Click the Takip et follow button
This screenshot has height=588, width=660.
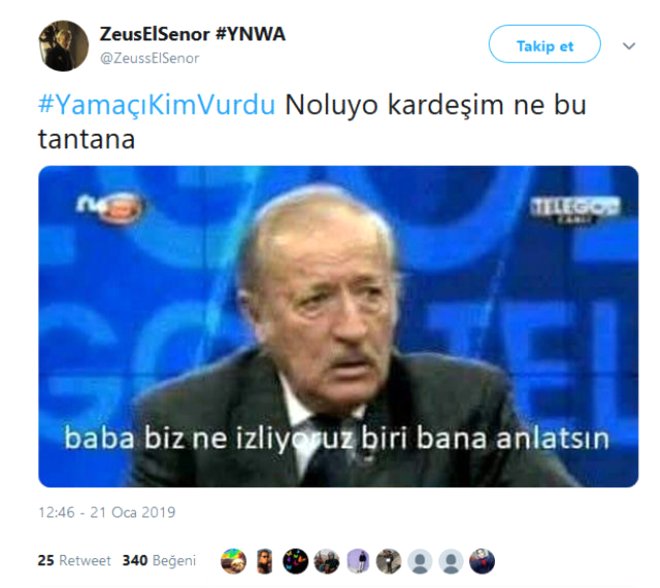click(544, 44)
